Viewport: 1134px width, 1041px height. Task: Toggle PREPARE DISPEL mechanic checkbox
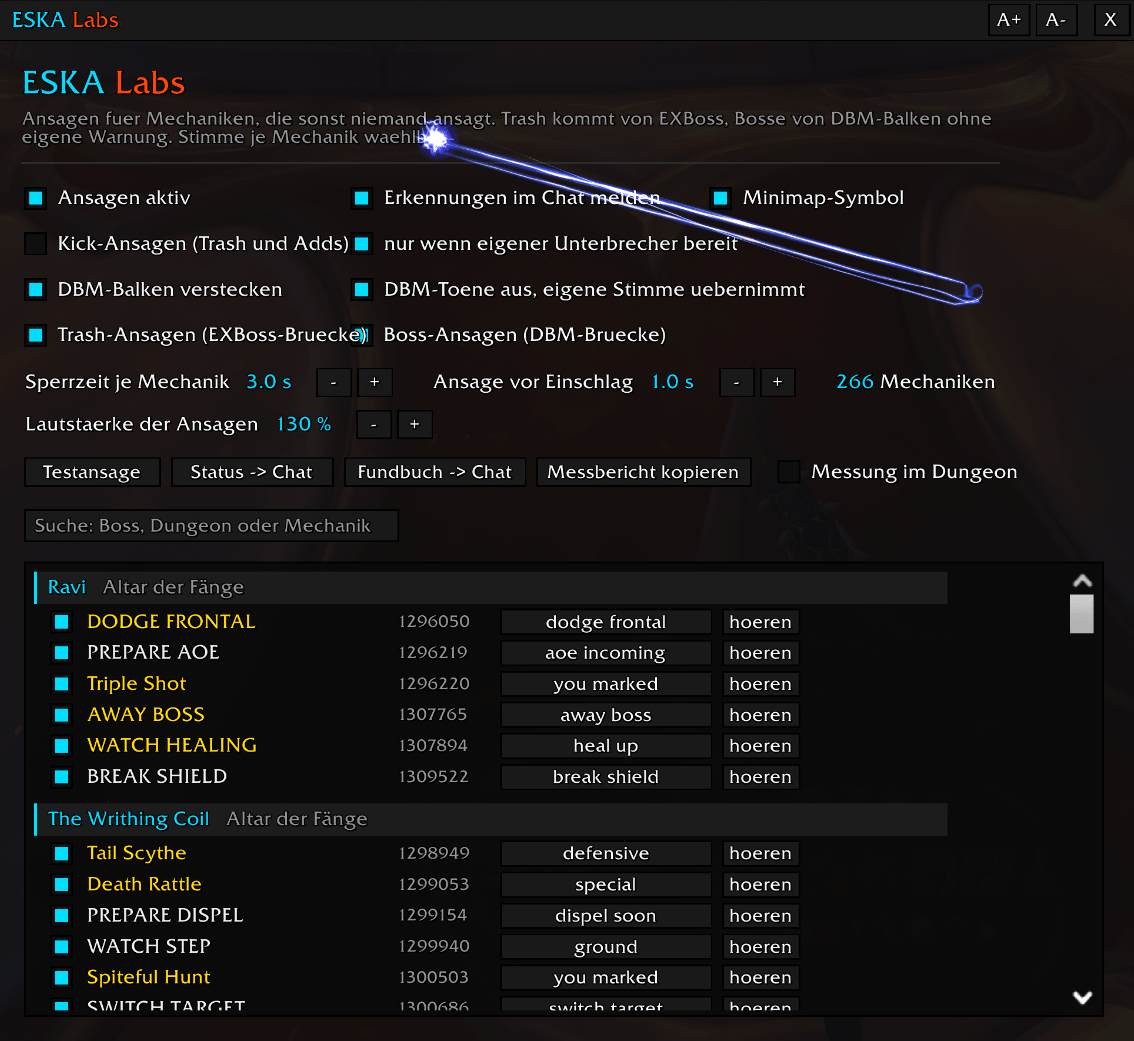tap(61, 916)
